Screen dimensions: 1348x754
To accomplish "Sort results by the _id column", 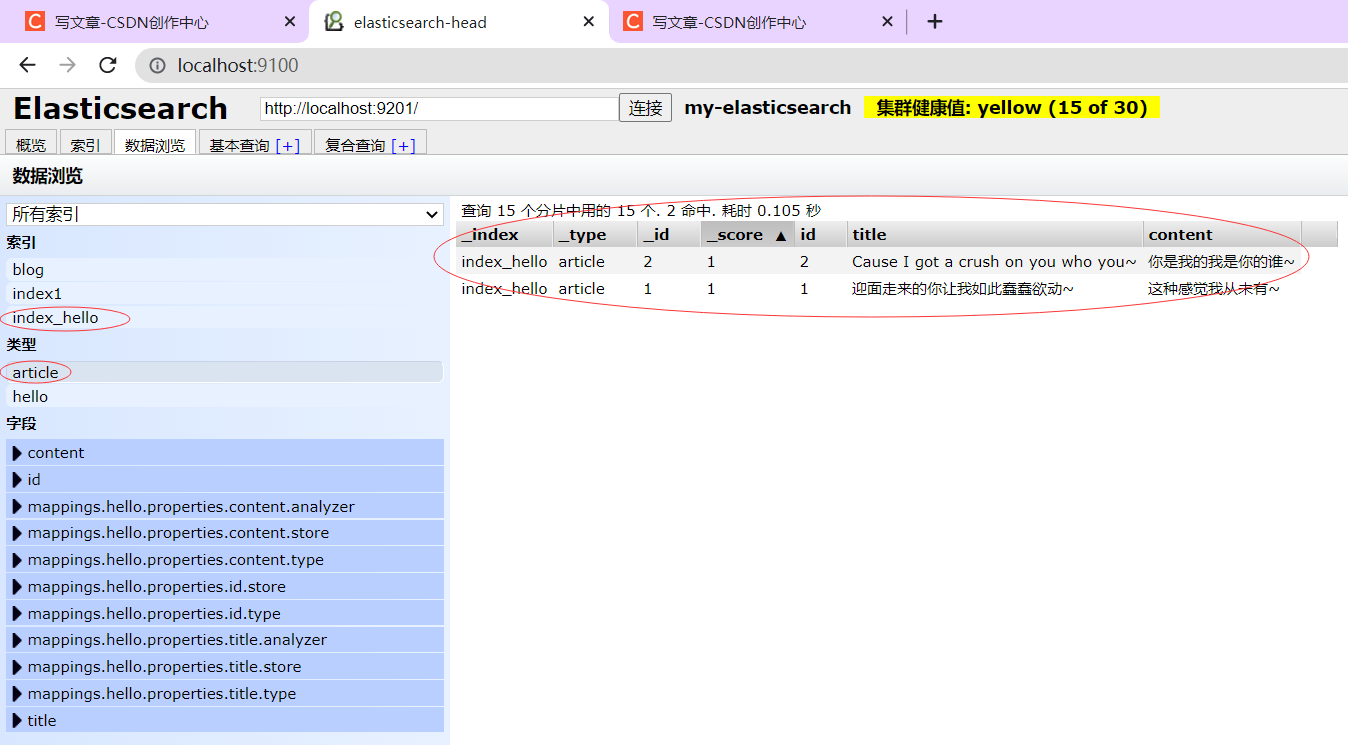I will click(x=669, y=234).
